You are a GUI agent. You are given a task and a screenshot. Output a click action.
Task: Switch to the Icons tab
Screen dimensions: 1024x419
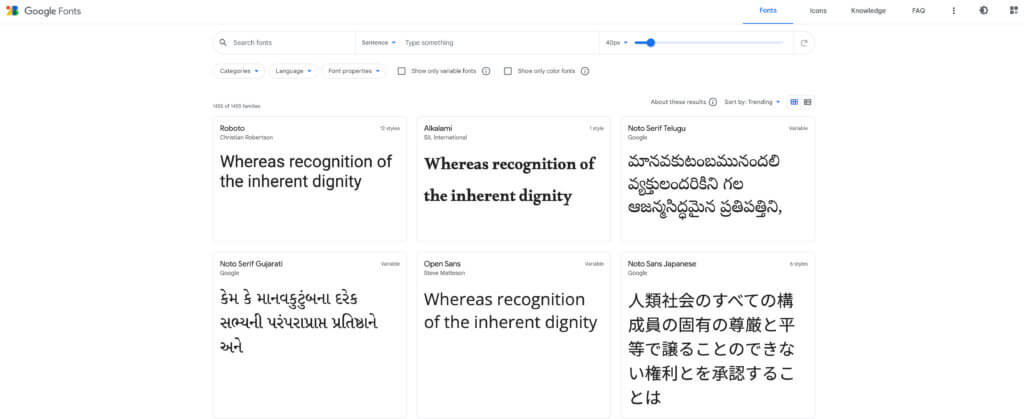817,10
